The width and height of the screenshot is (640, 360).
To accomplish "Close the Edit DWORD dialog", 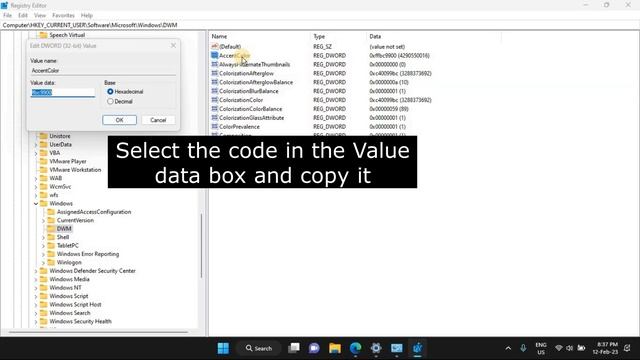I will coord(173,45).
